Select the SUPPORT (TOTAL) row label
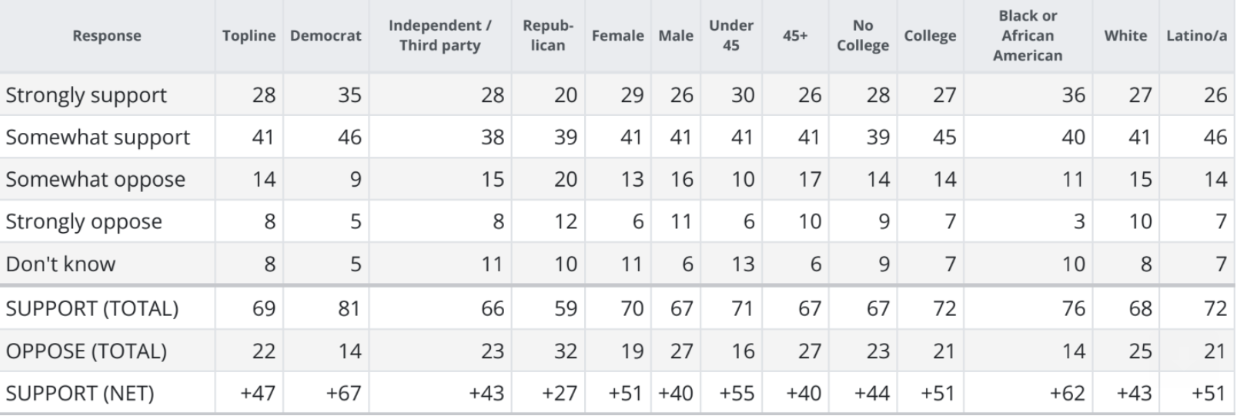This screenshot has width=1240, height=420. pyautogui.click(x=92, y=309)
